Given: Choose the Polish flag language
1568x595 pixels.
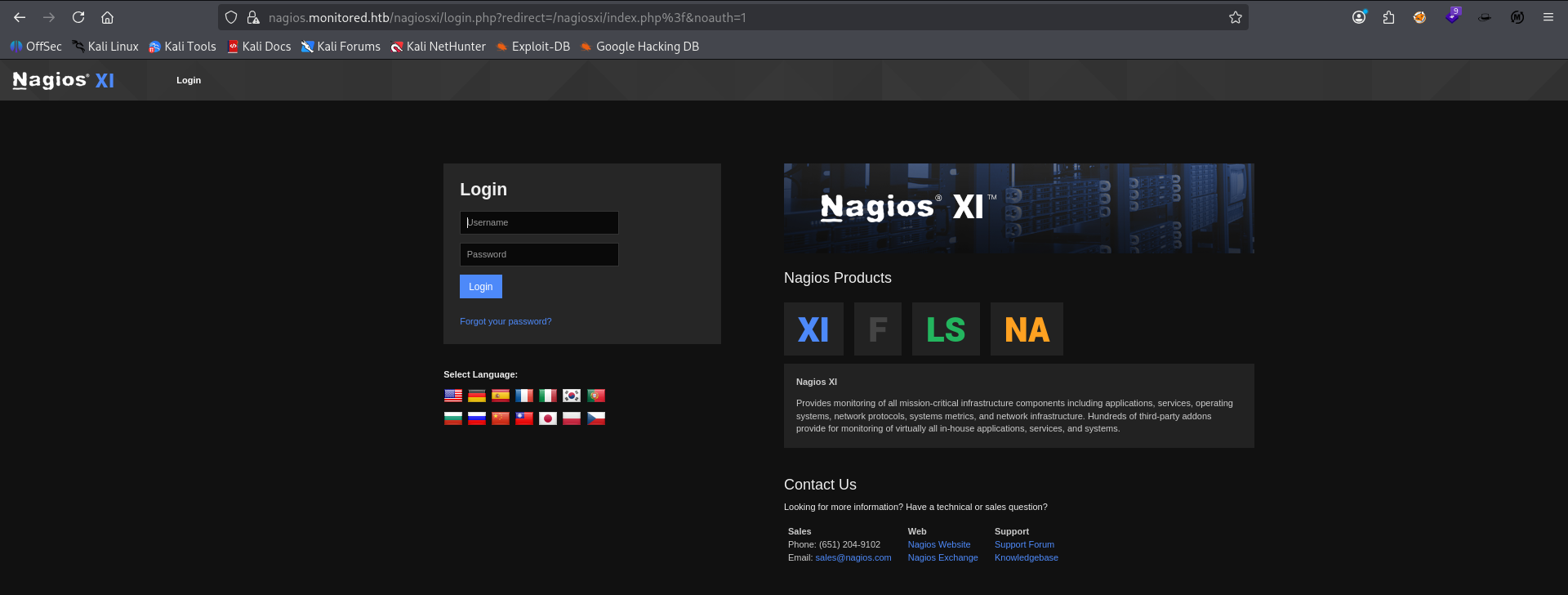Looking at the screenshot, I should 572,418.
